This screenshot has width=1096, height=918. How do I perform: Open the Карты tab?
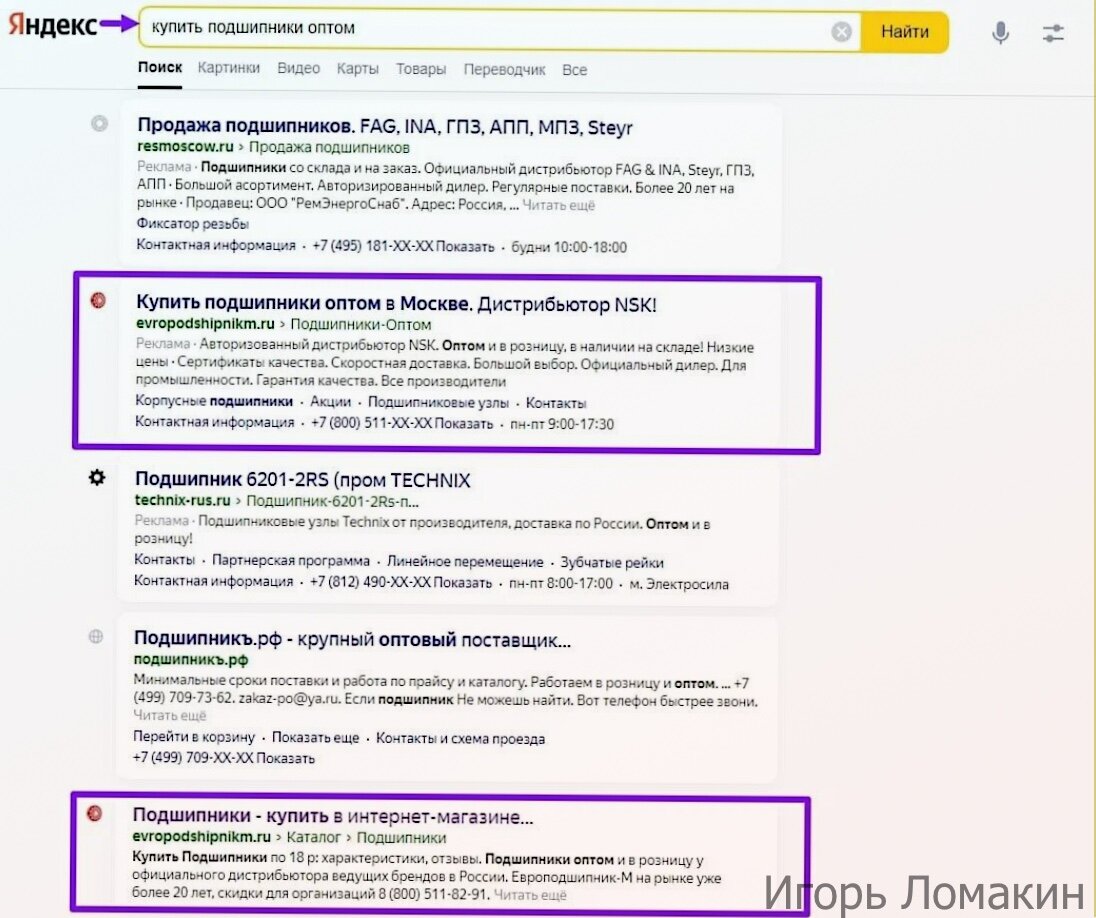tap(358, 69)
